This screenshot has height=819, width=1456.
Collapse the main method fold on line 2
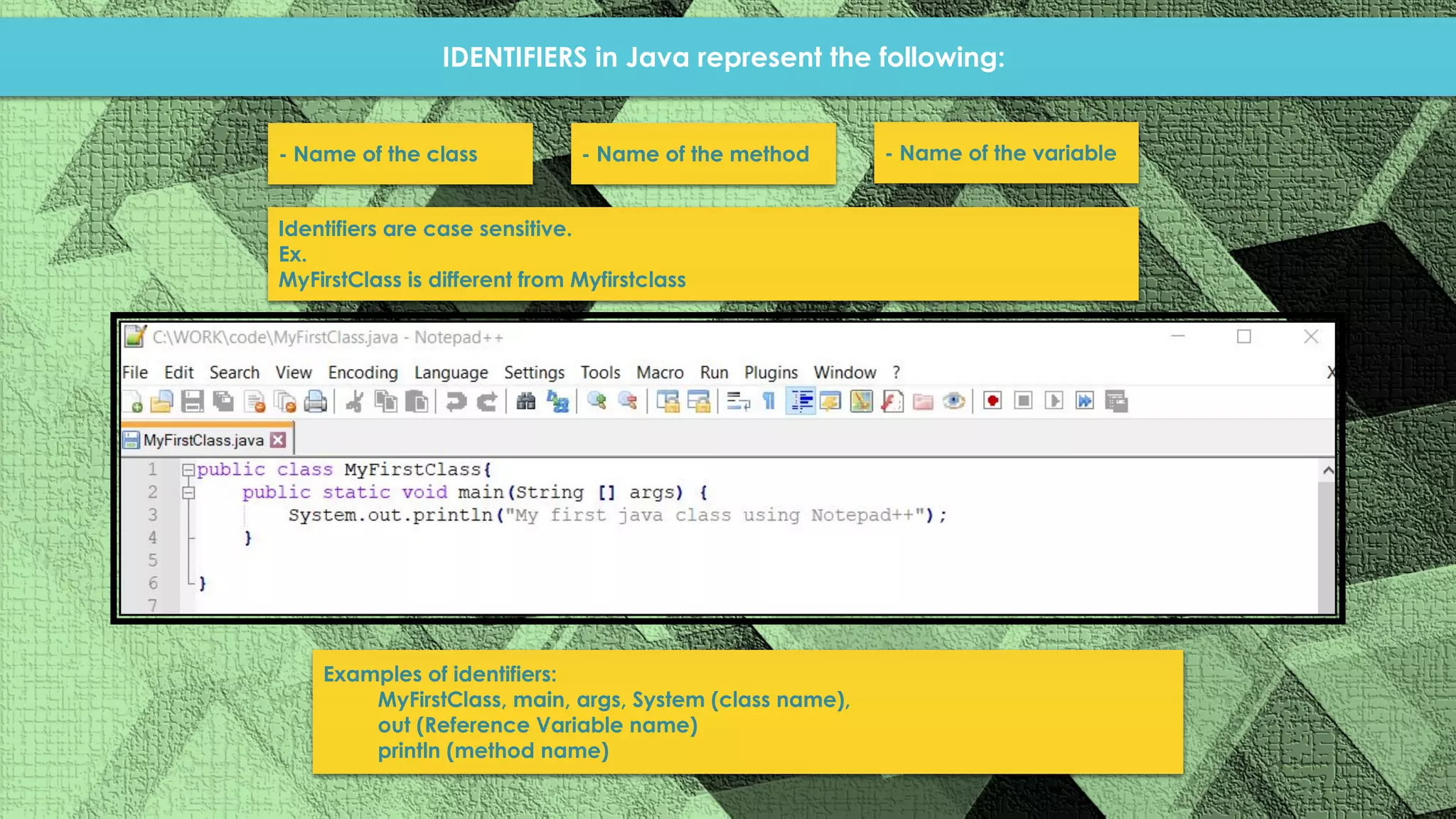click(188, 493)
